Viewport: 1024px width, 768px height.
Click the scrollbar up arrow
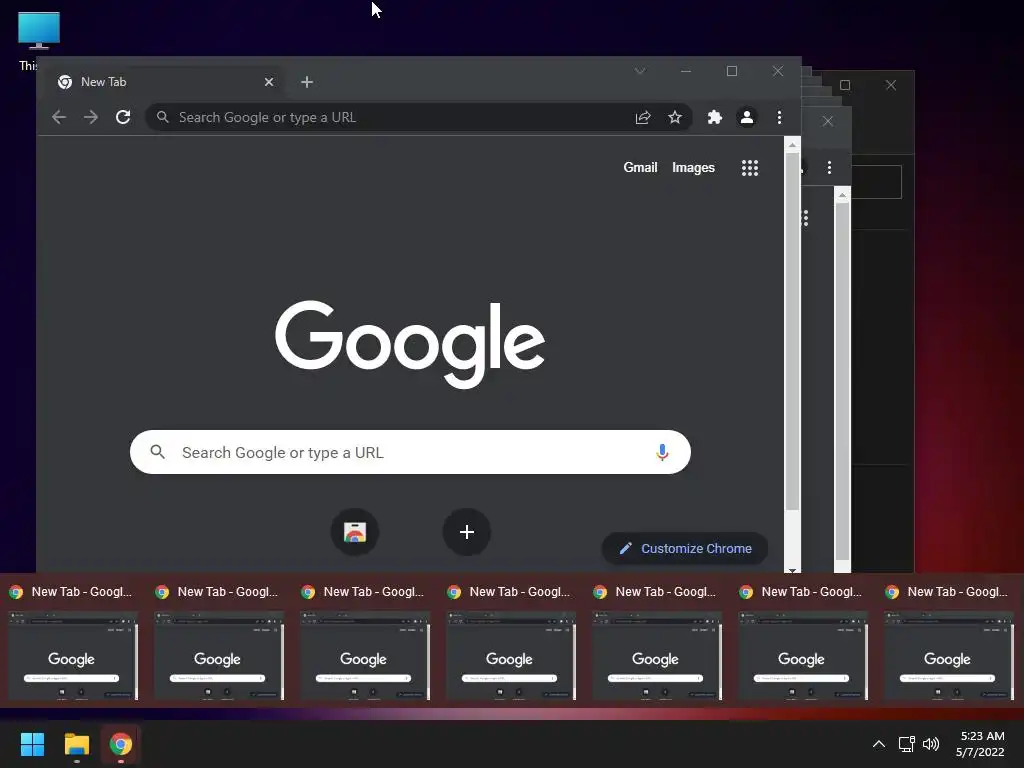coord(792,145)
